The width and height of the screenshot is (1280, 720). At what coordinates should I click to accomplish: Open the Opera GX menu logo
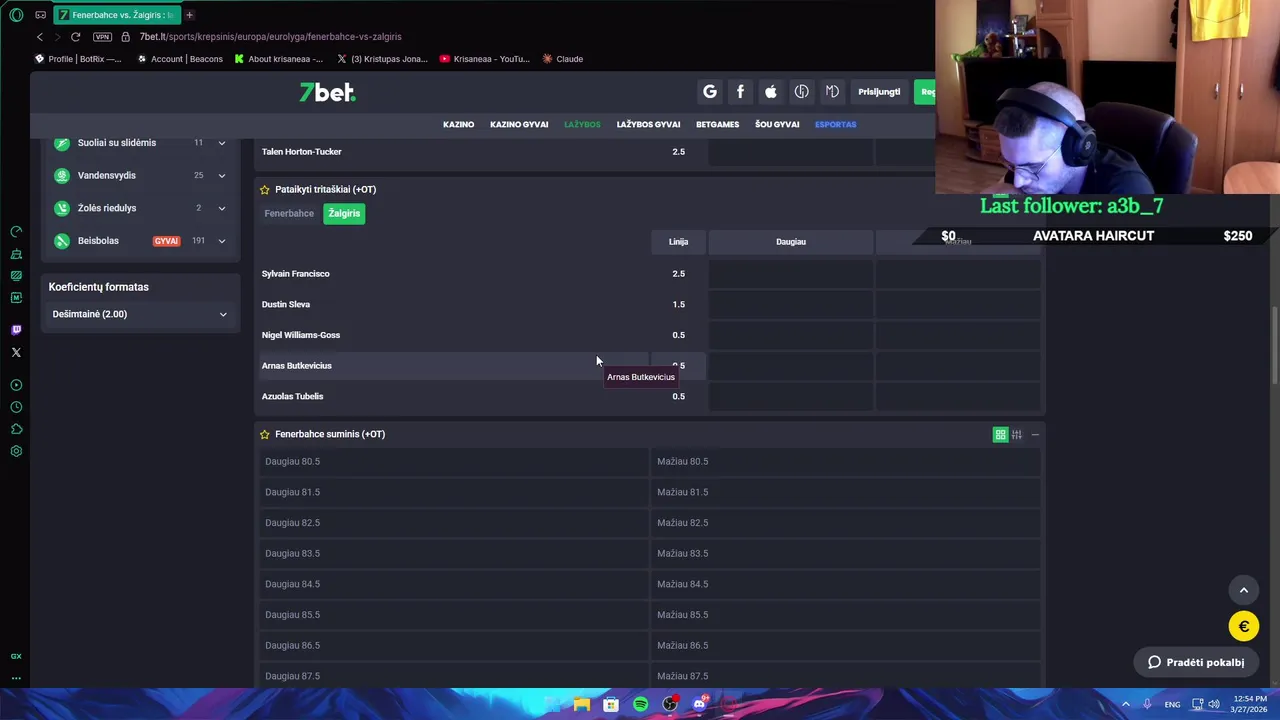click(x=16, y=15)
